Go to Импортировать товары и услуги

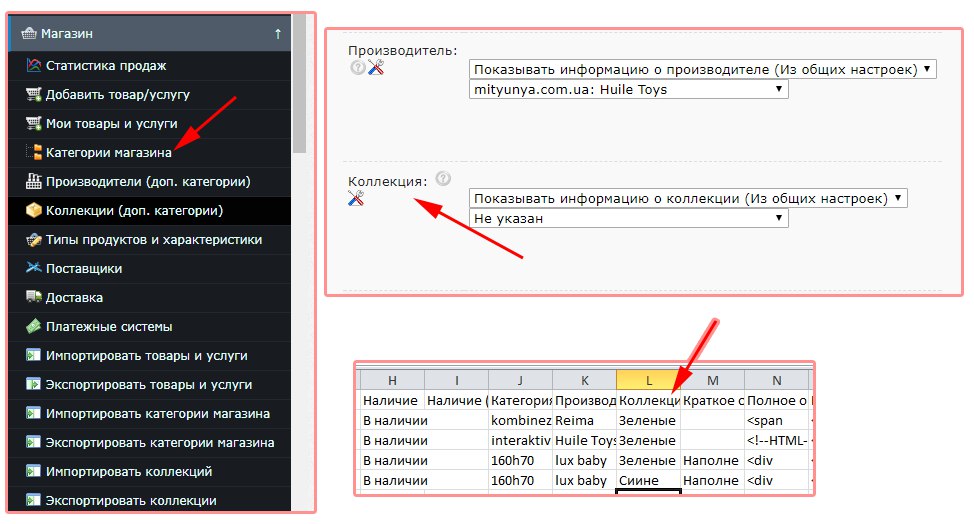(146, 356)
